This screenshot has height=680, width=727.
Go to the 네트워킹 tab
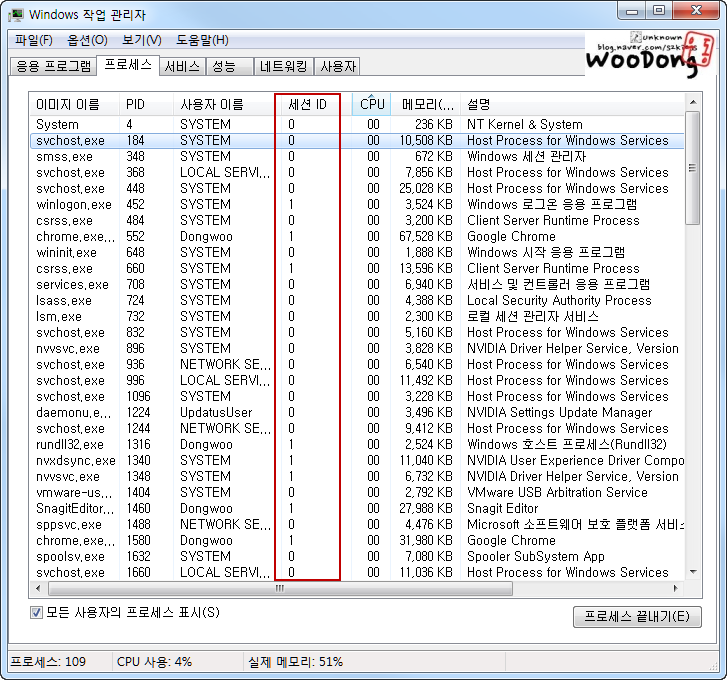point(283,66)
